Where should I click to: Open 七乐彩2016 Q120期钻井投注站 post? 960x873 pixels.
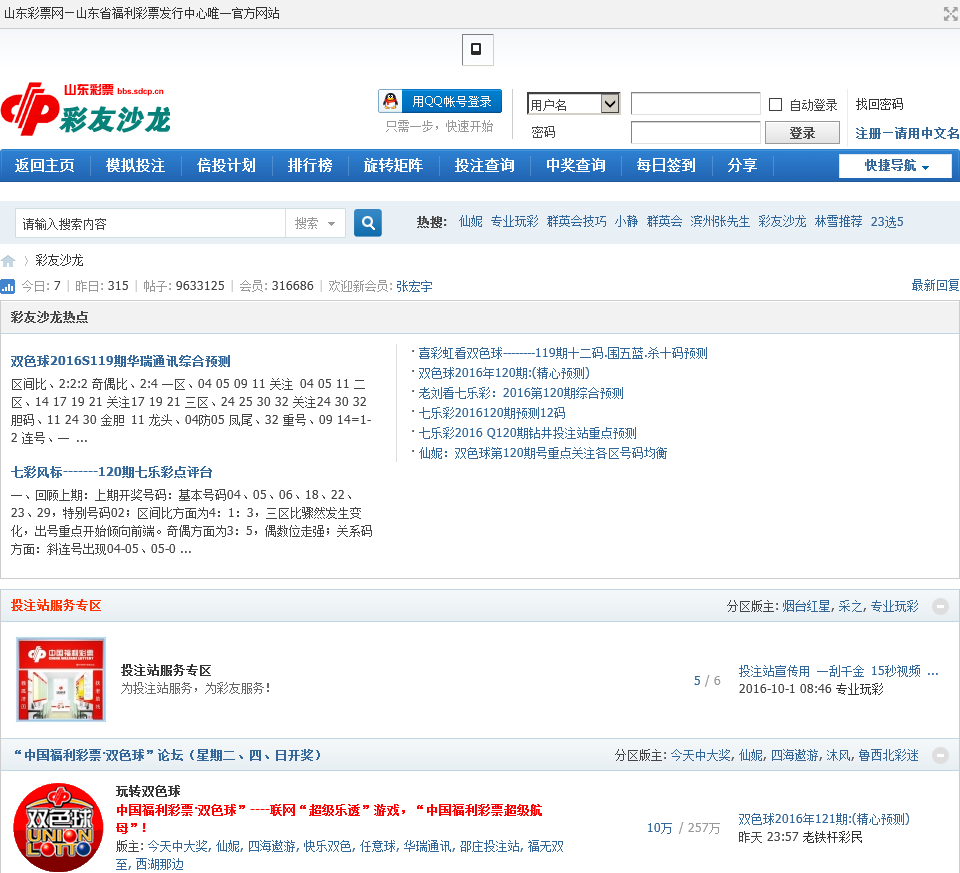528,433
